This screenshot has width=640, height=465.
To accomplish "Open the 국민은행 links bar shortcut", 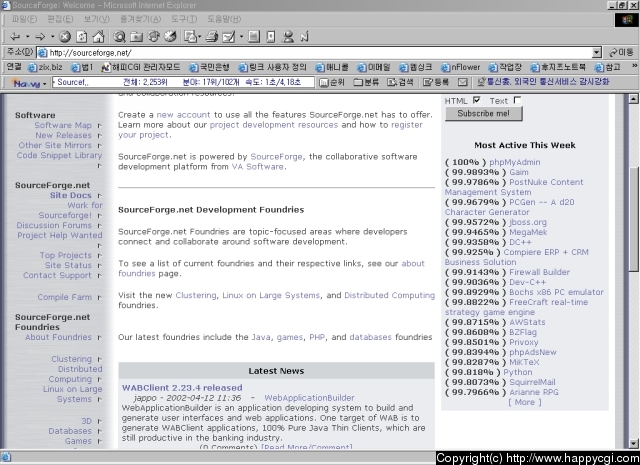I will click(x=209, y=67).
